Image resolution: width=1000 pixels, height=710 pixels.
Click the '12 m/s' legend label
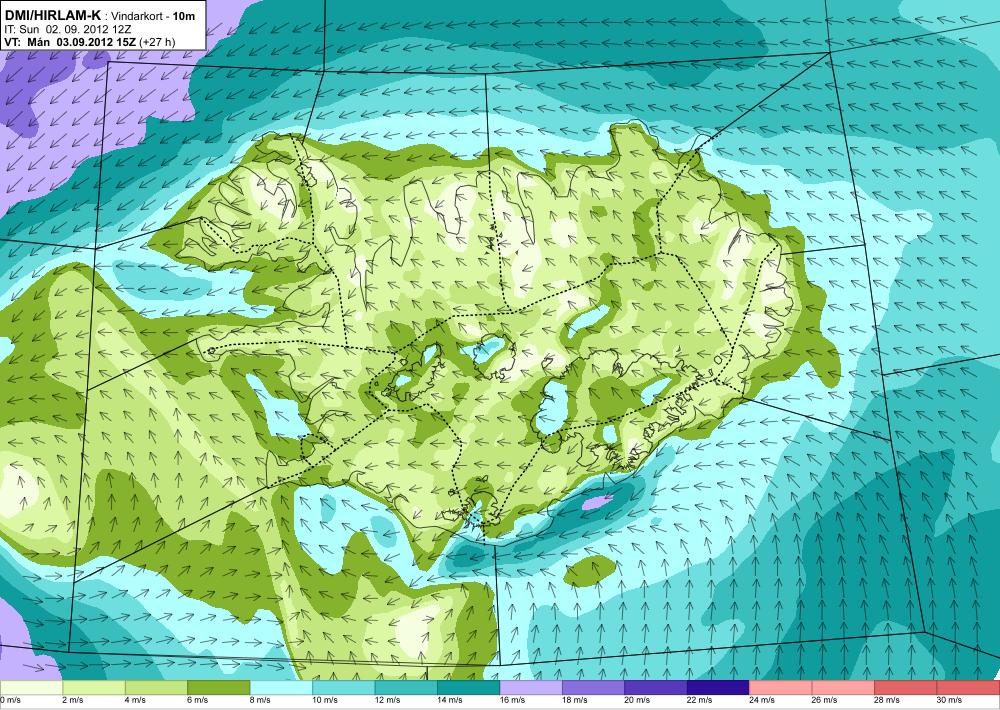click(387, 700)
